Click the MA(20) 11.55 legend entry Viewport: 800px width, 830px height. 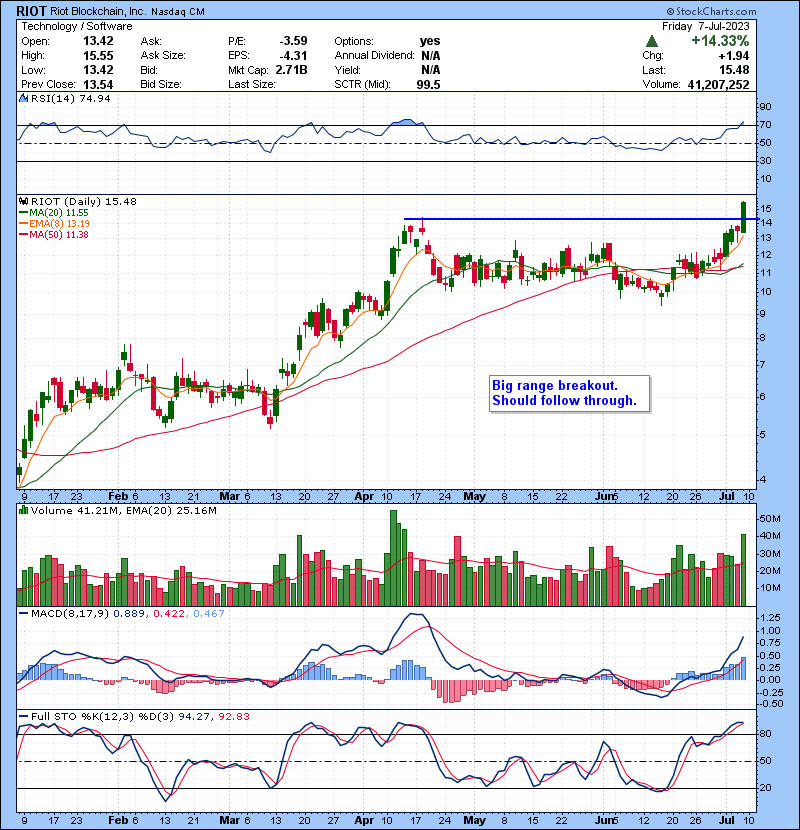pyautogui.click(x=54, y=212)
